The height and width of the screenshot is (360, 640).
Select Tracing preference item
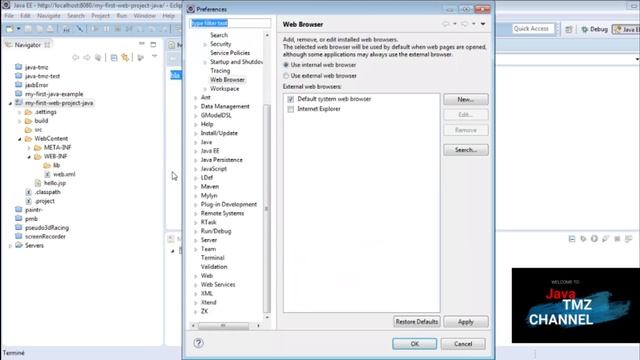(220, 71)
